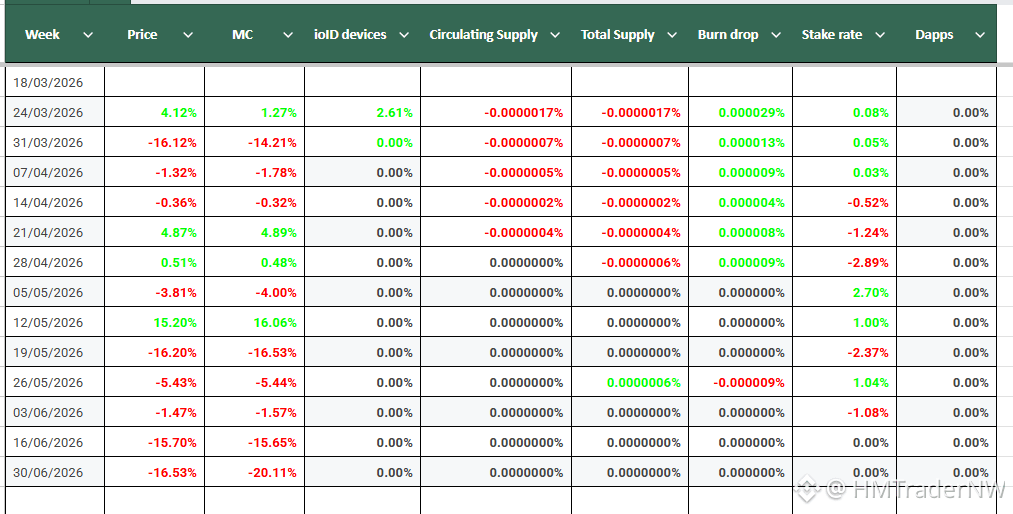
Task: Select the Week header cell
Action: pyautogui.click(x=55, y=34)
